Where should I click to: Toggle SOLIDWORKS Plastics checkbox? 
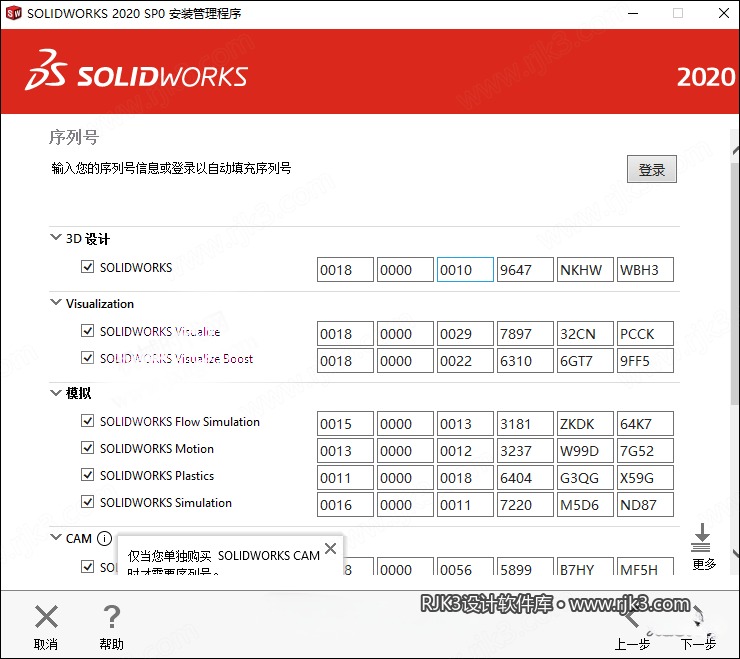point(87,474)
